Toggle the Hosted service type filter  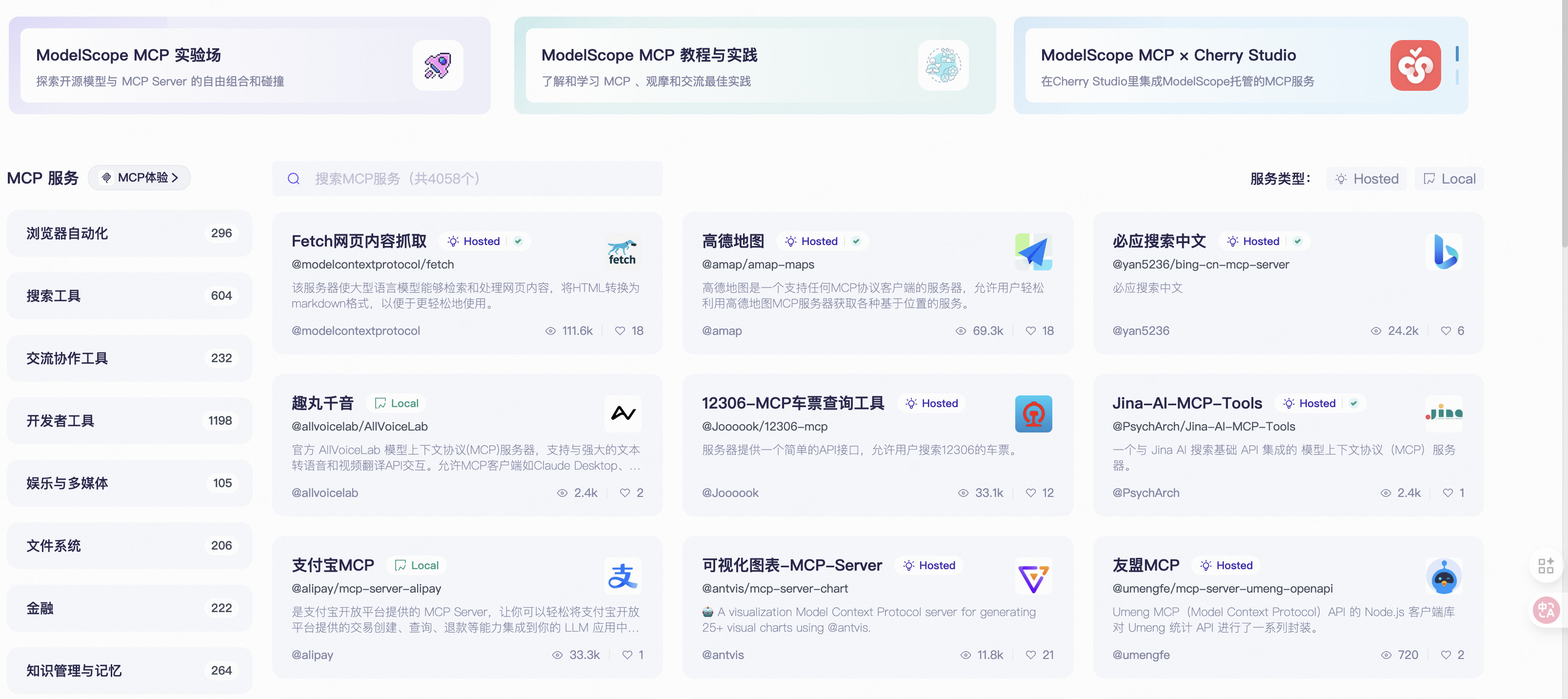pos(1367,179)
